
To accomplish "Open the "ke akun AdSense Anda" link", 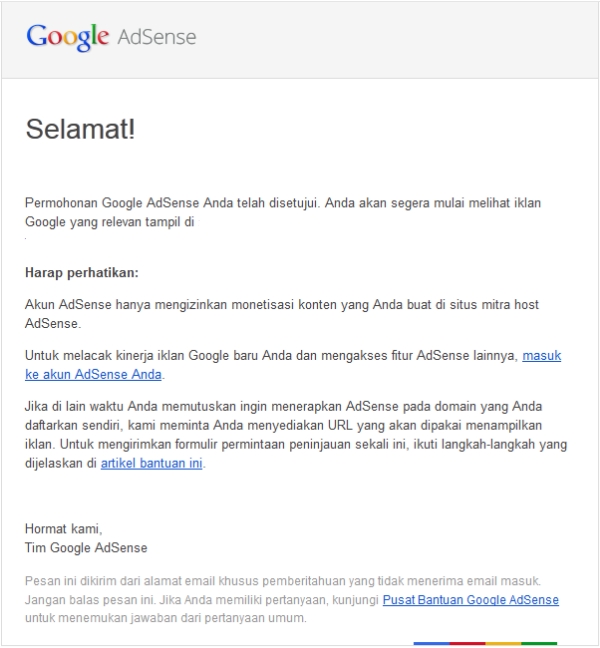I will click(x=93, y=375).
